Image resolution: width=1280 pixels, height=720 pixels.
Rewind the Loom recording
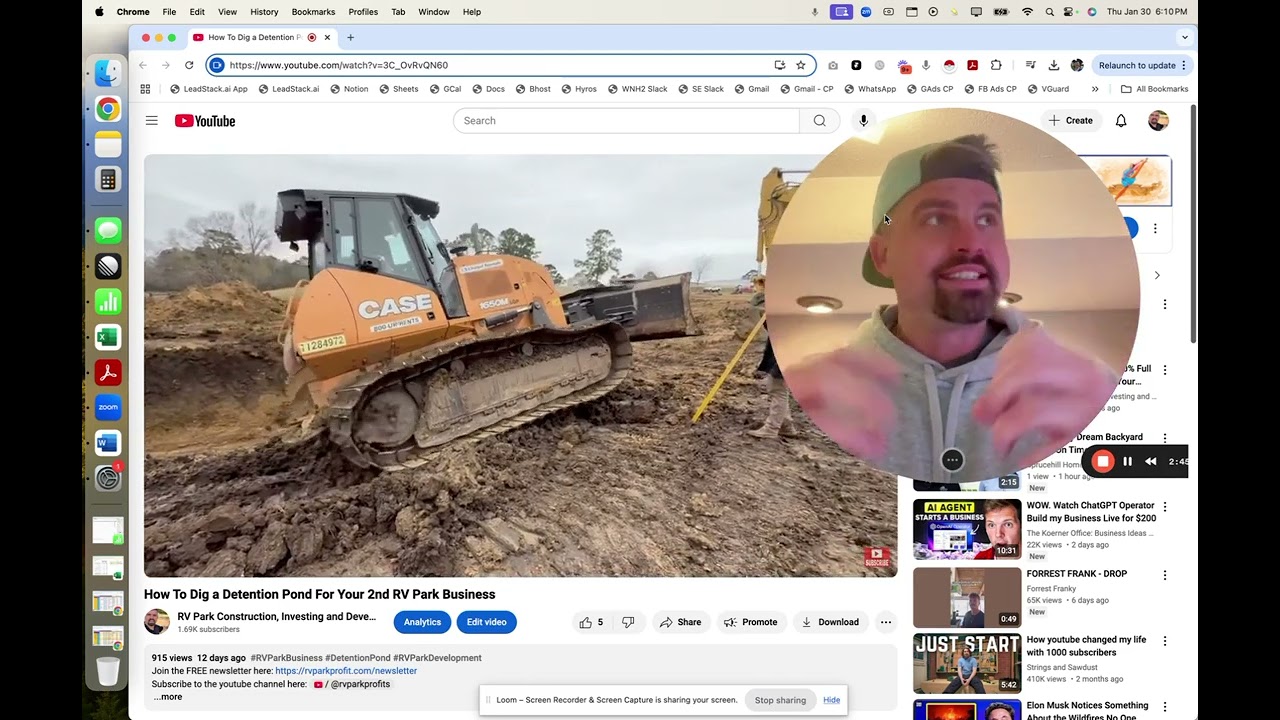[1151, 461]
